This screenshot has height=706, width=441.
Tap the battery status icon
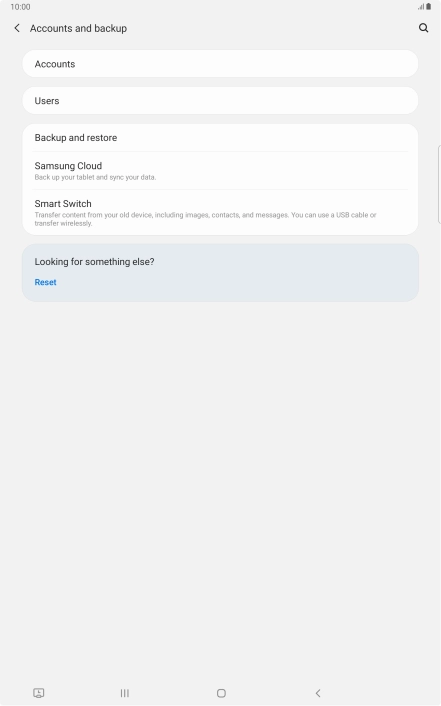[x=429, y=7]
